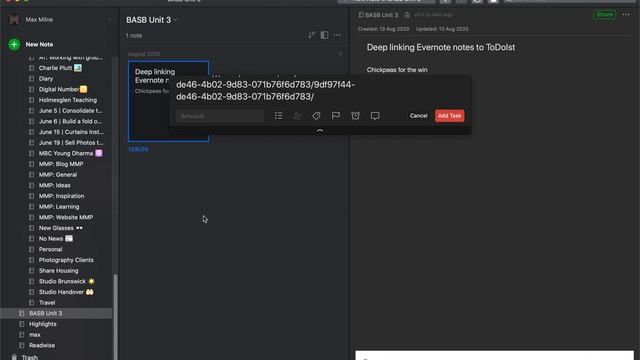Image resolution: width=640 pixels, height=360 pixels.
Task: Open Trash in the sidebar
Action: pos(29,357)
